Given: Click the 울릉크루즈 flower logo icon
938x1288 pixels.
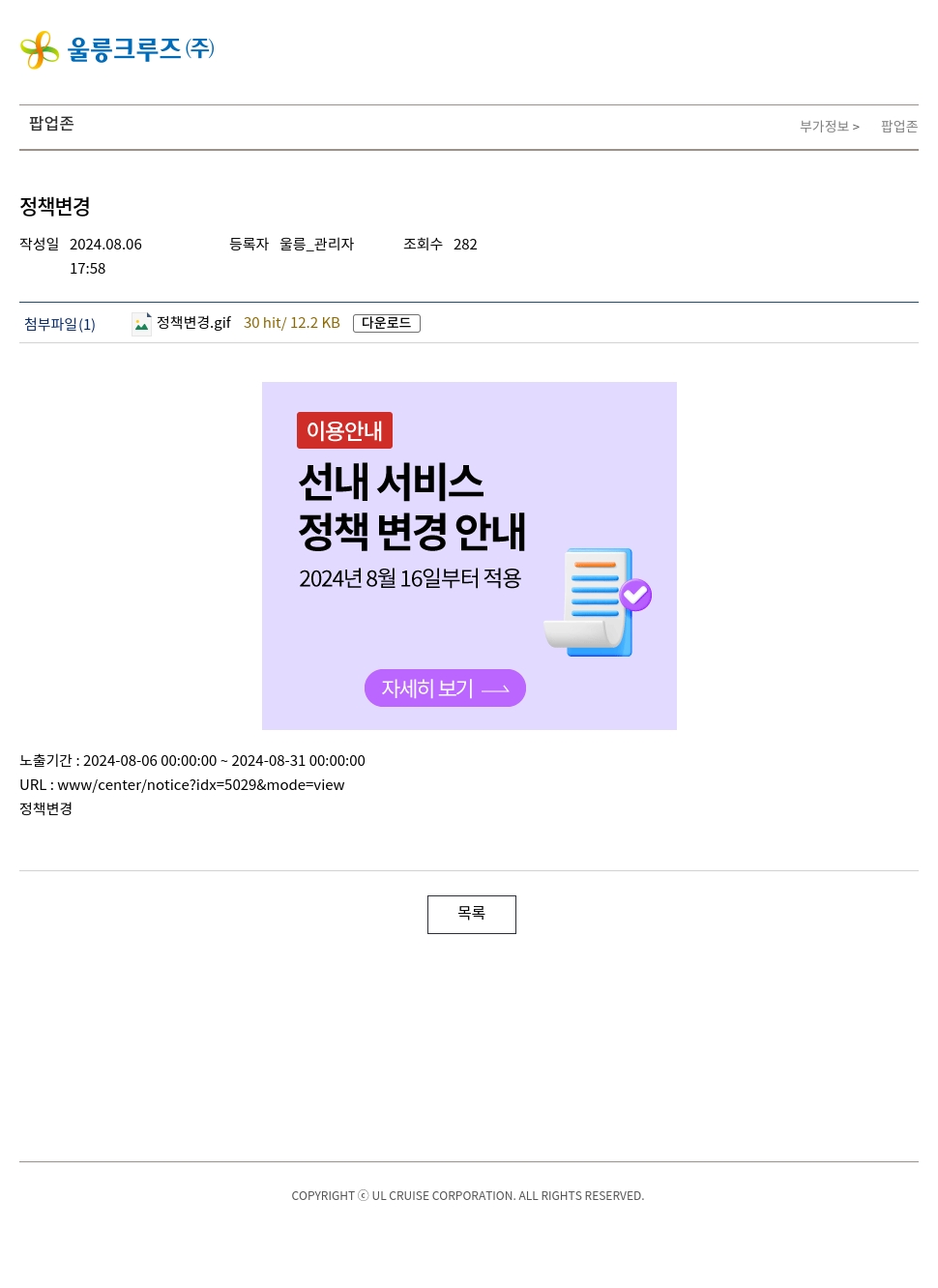Looking at the screenshot, I should 40,50.
